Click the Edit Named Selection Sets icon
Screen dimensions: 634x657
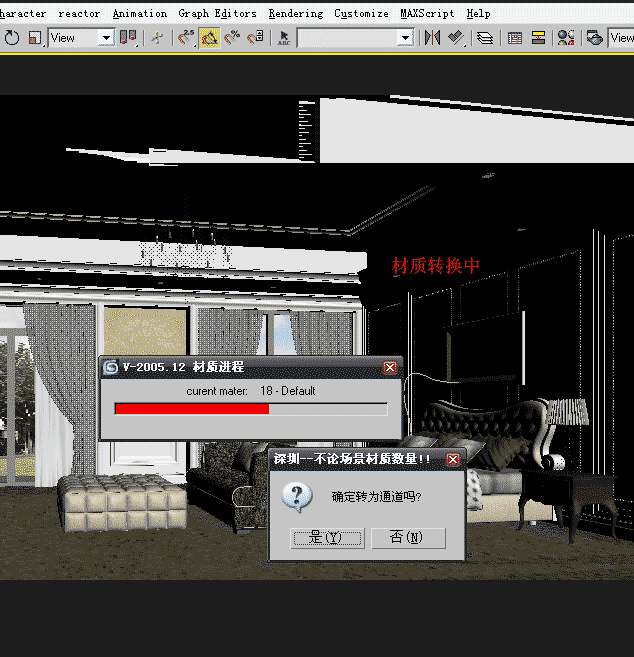[x=284, y=38]
